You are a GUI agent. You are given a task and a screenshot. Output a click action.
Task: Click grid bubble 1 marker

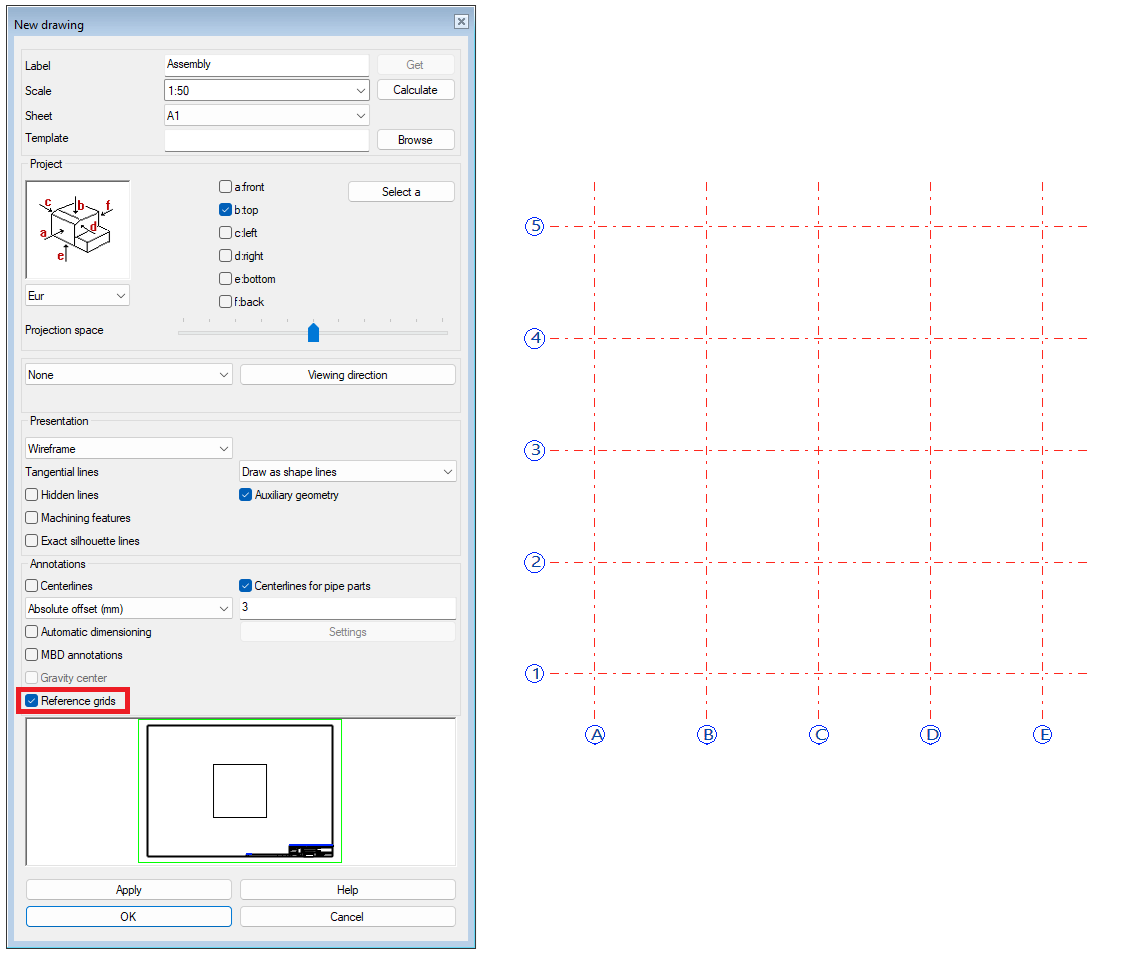(535, 674)
